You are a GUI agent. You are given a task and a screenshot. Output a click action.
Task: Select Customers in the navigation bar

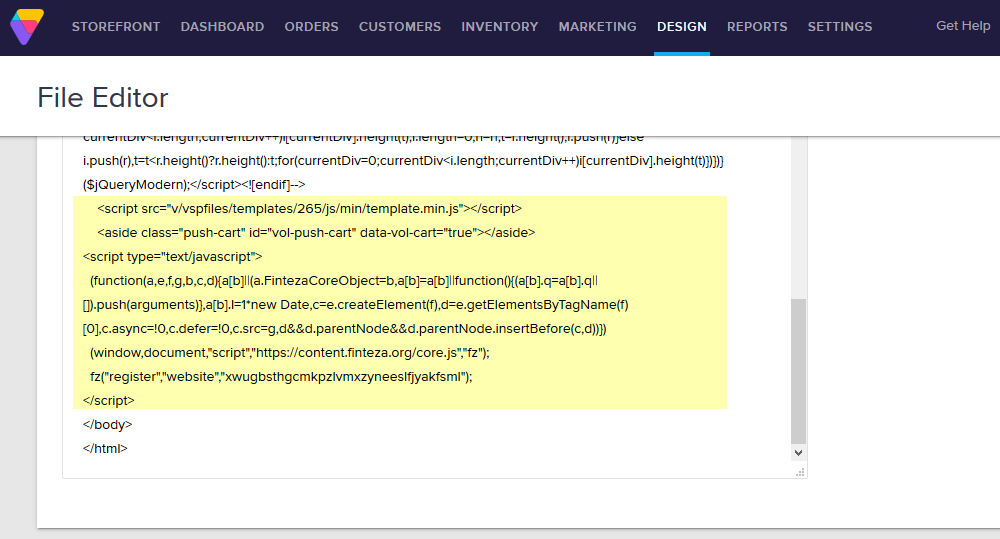[399, 27]
